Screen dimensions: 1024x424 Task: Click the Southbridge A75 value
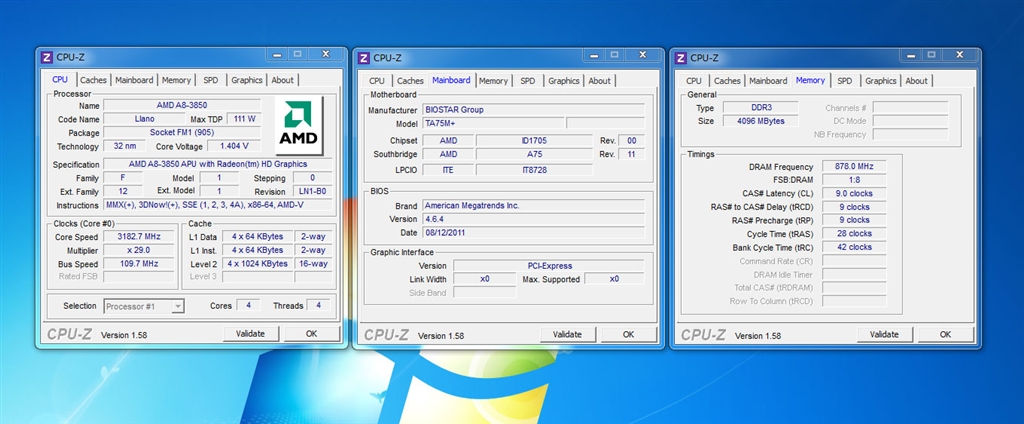534,154
